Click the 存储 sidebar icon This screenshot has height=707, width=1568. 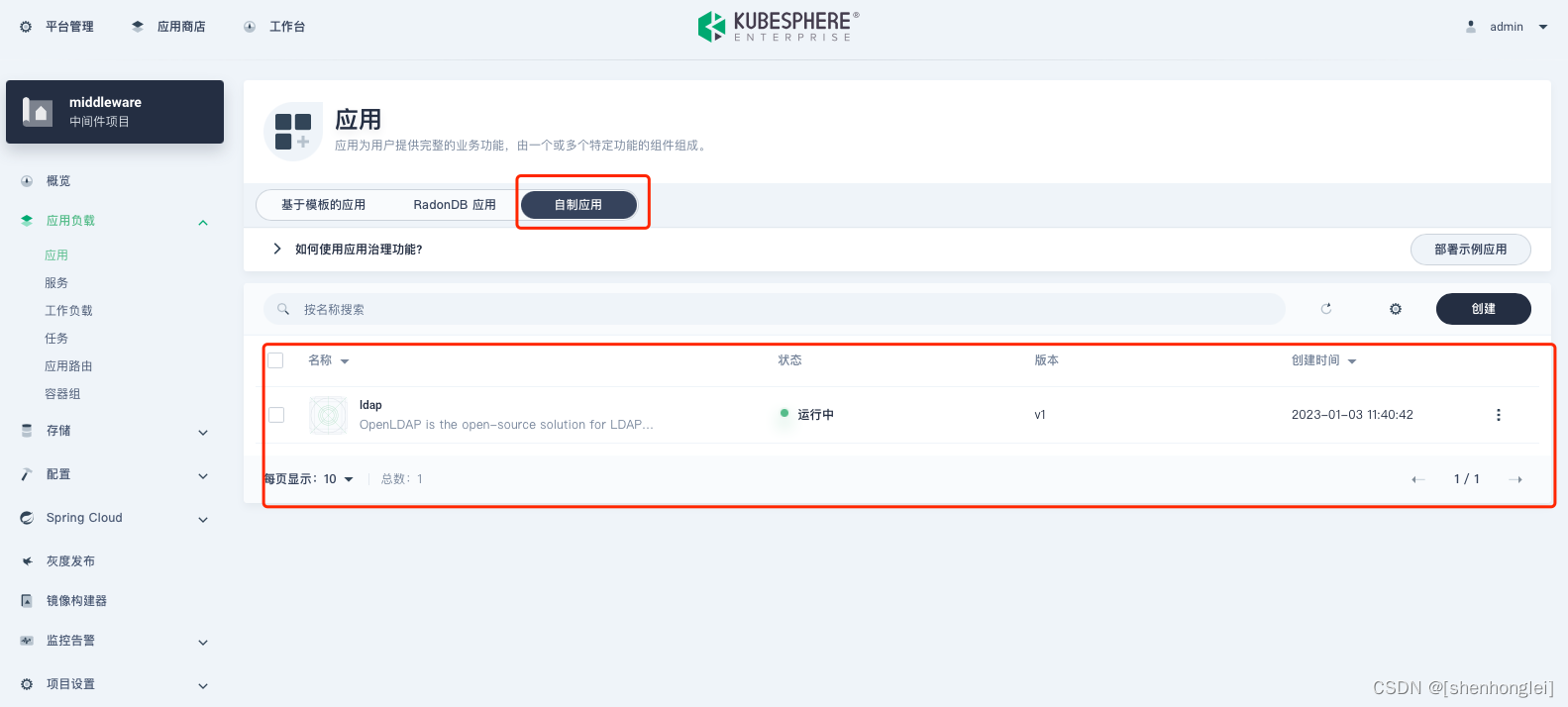(x=27, y=431)
